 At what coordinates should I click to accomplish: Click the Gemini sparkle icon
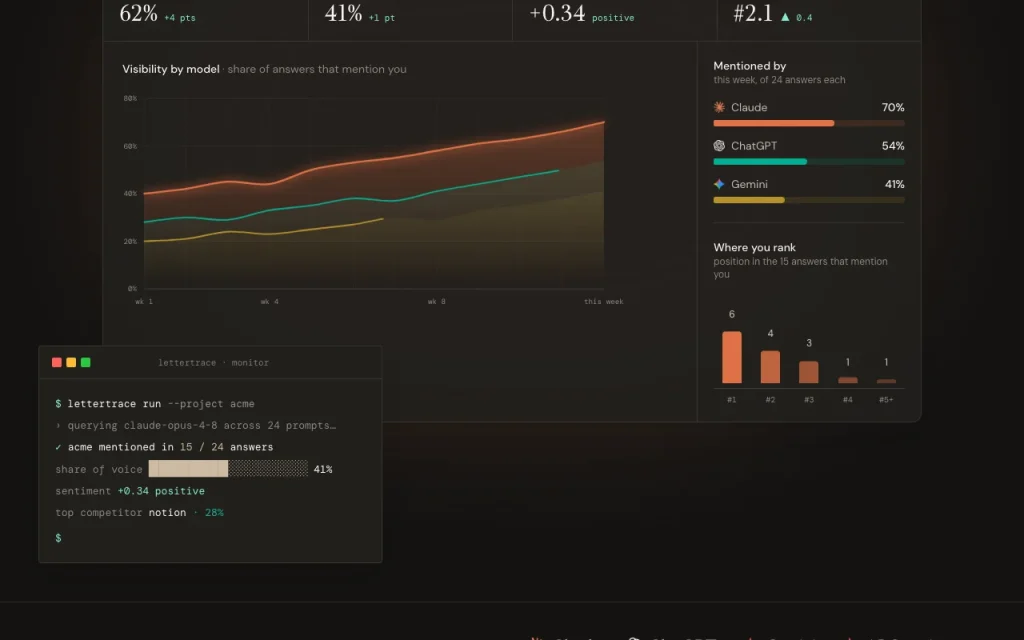pos(719,184)
